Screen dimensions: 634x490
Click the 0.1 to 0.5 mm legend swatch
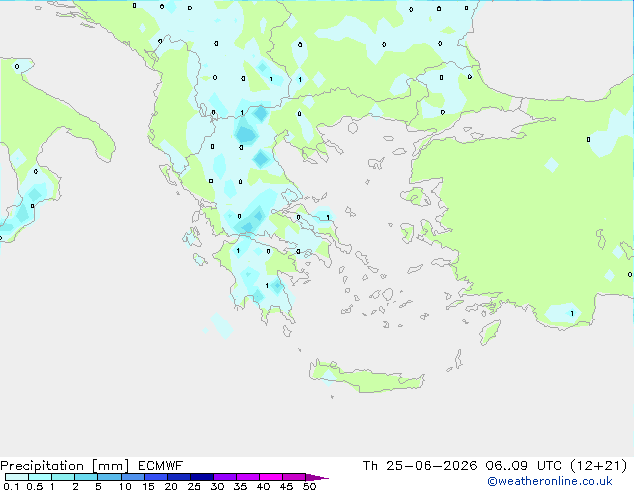17,477
